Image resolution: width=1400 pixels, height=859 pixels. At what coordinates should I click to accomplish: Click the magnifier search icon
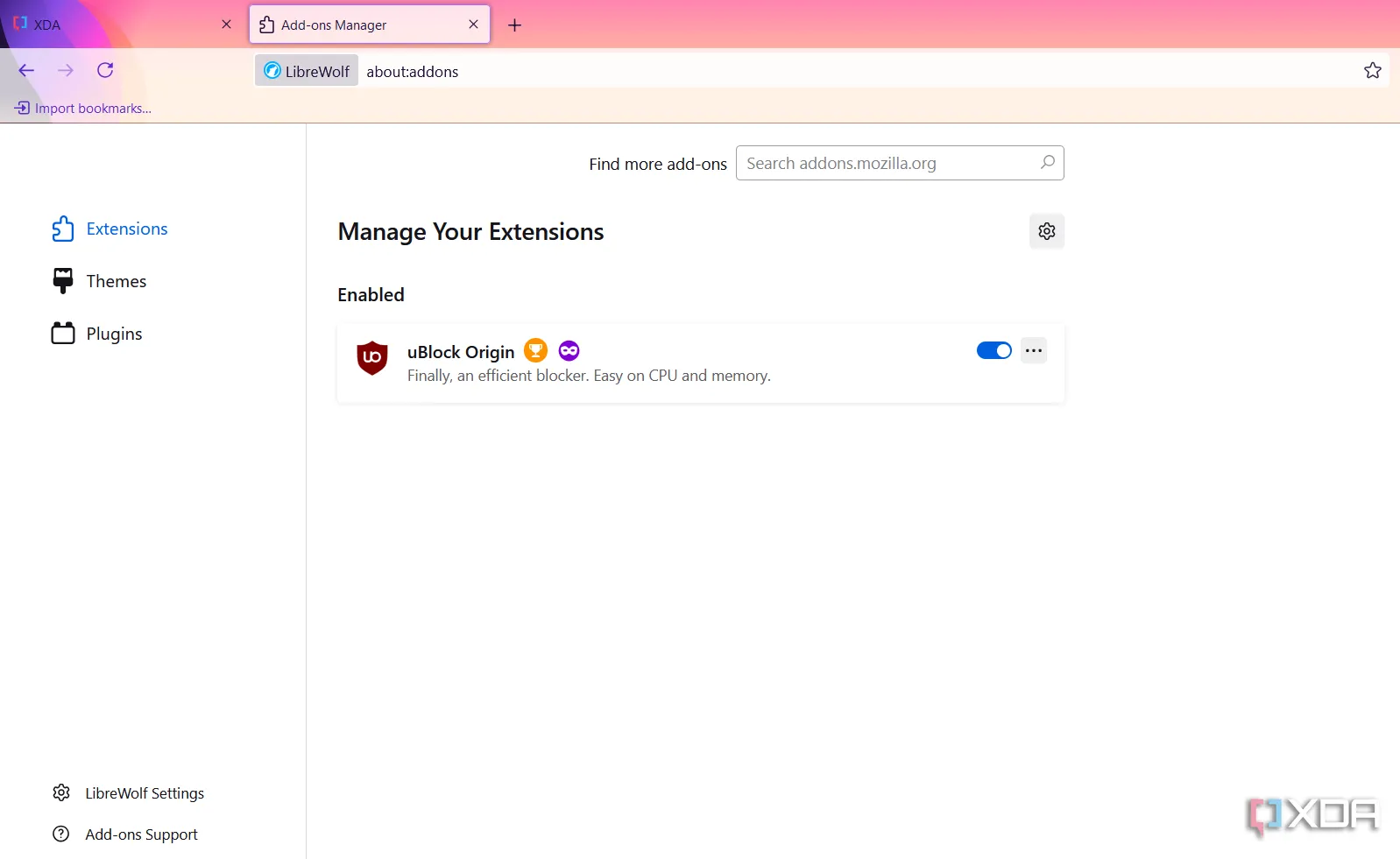tap(1047, 162)
